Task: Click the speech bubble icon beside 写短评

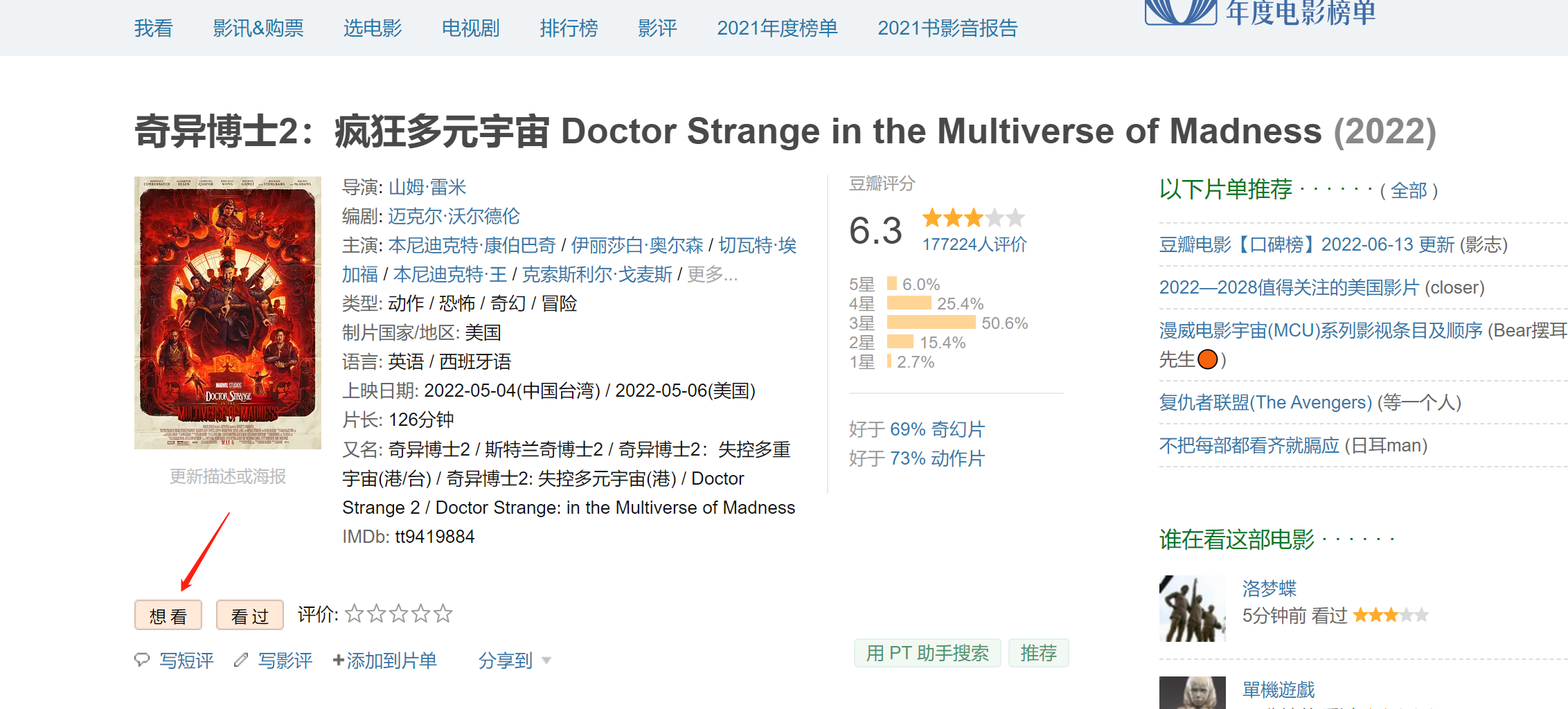Action: [142, 660]
